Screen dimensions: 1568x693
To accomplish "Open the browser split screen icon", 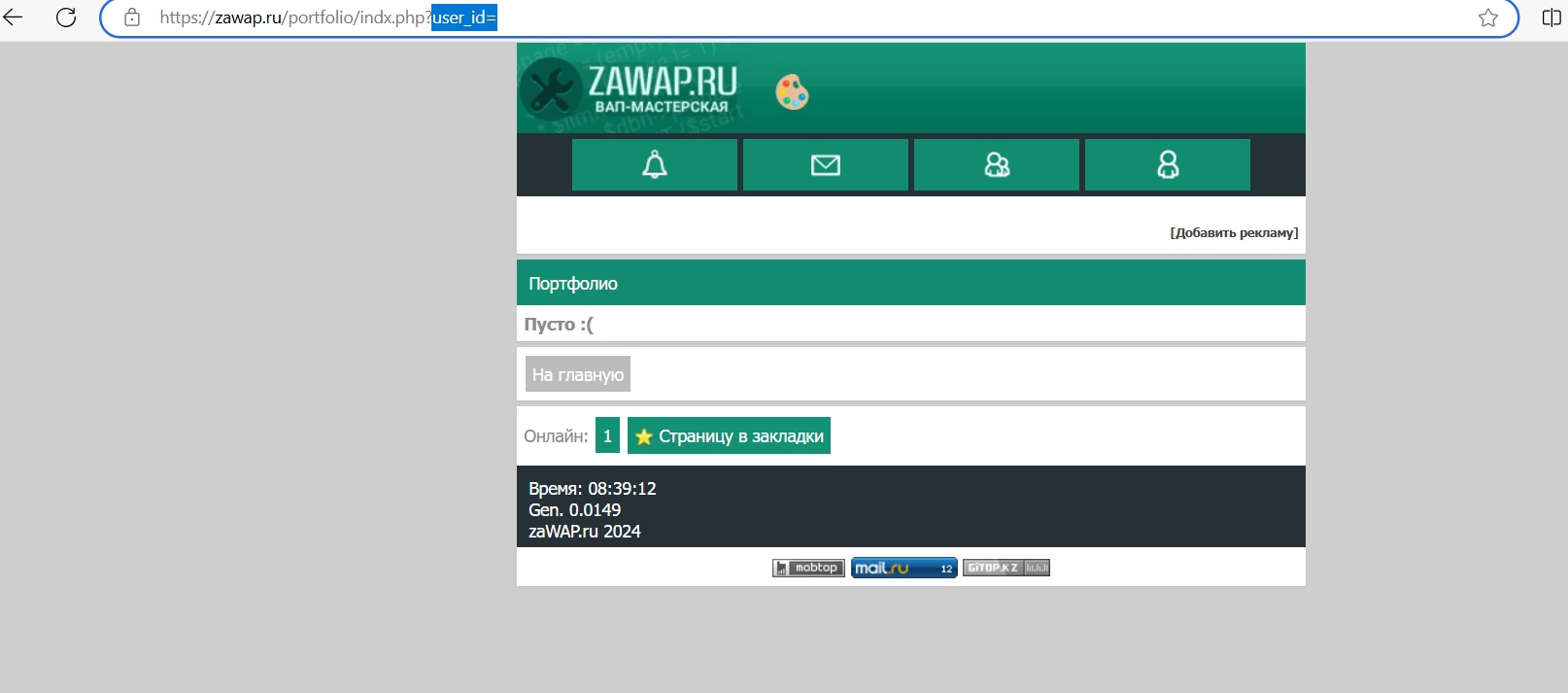I will 1551,17.
